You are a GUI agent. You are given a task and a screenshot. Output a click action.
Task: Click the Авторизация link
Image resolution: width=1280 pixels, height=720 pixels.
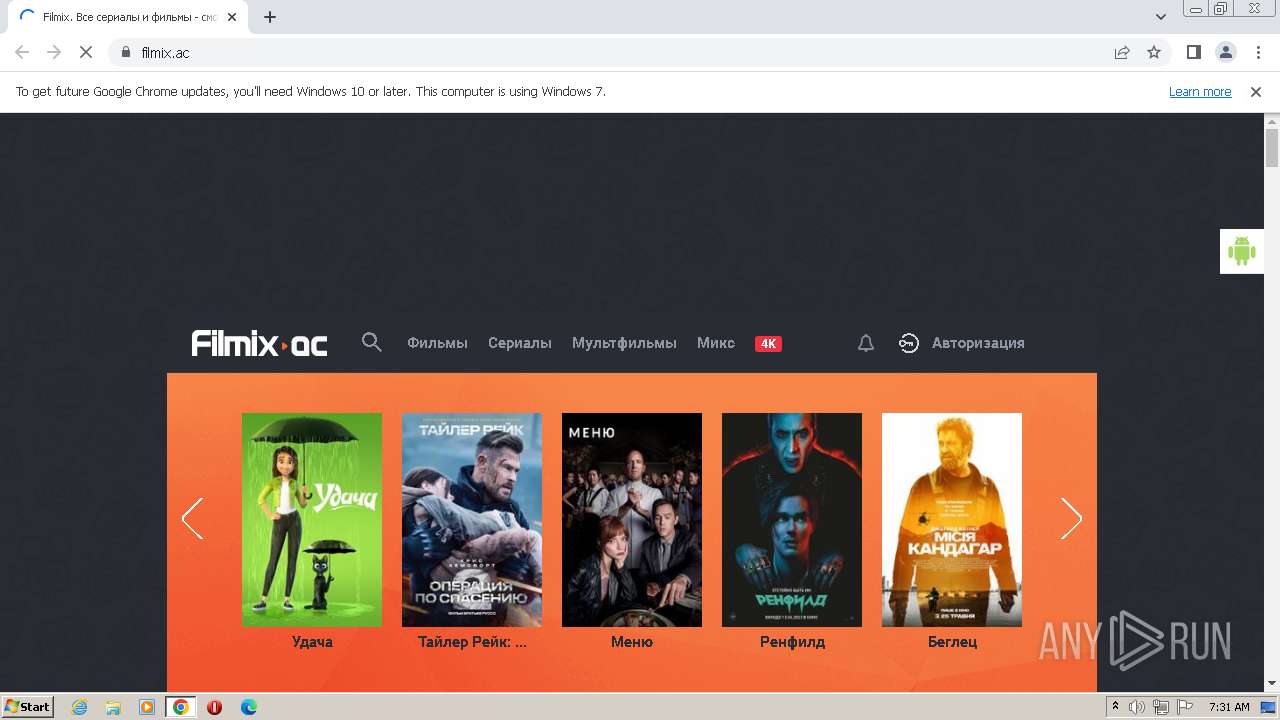pyautogui.click(x=978, y=343)
